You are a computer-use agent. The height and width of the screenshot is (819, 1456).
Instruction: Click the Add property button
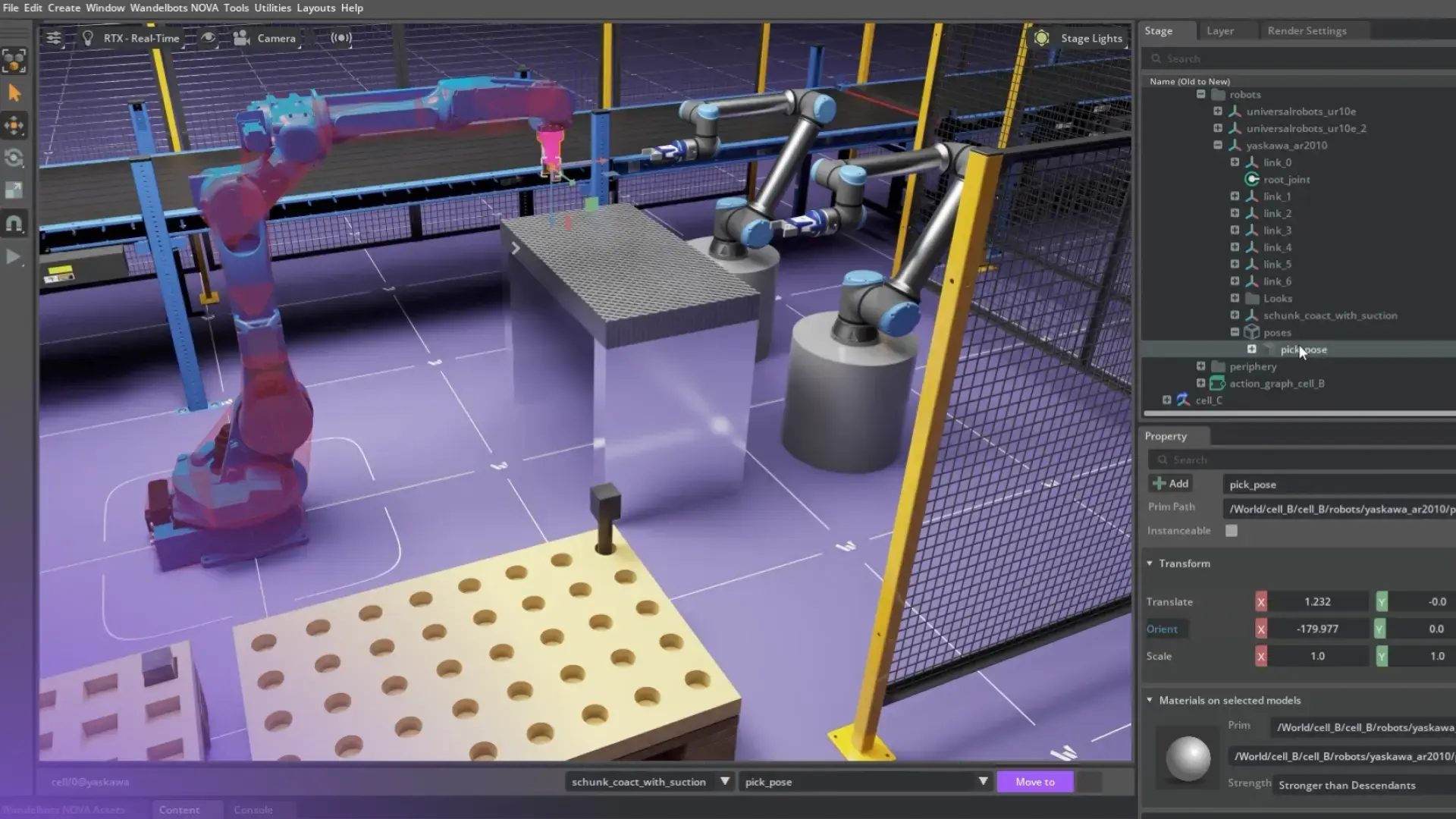[1171, 483]
